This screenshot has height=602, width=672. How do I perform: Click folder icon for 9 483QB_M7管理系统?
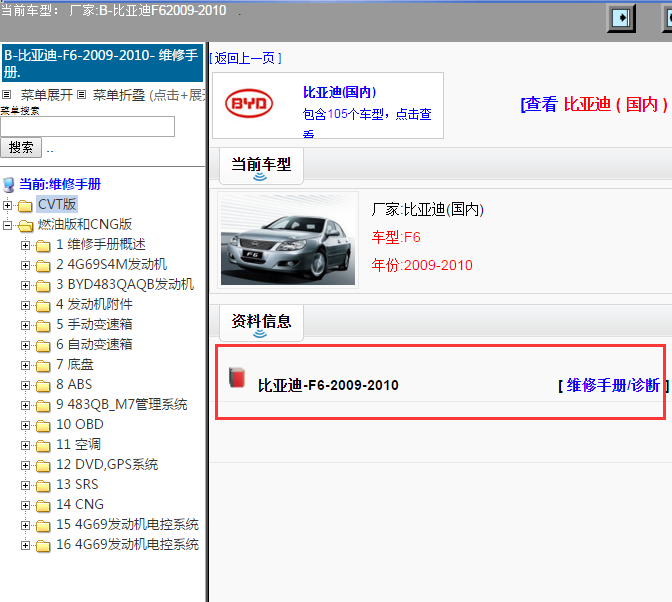pyautogui.click(x=43, y=405)
